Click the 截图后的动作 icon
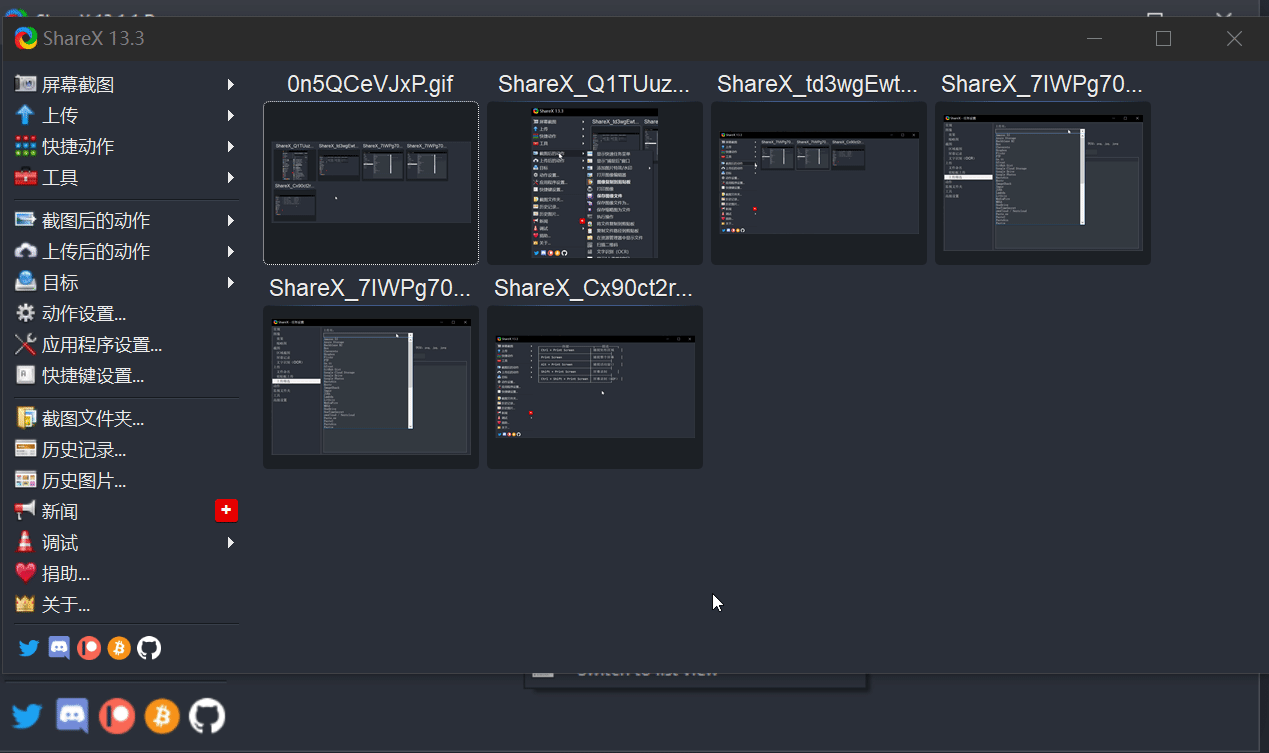This screenshot has height=753, width=1269. (x=26, y=221)
